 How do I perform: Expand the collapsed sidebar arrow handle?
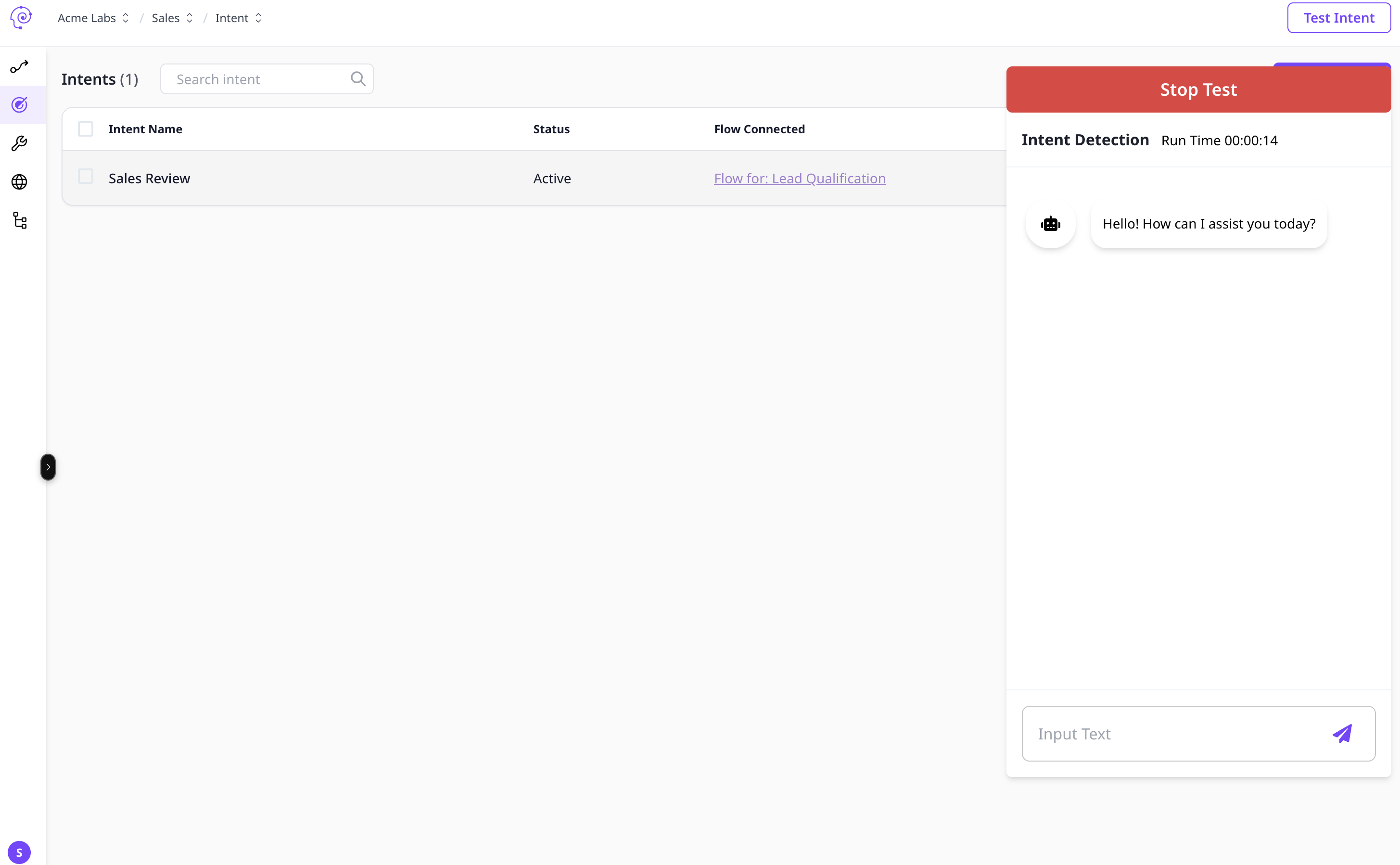tap(48, 467)
